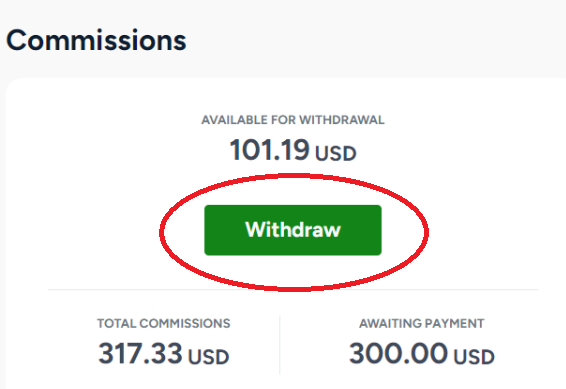Click the Awaiting Payment label
566x389 pixels.
pos(422,323)
